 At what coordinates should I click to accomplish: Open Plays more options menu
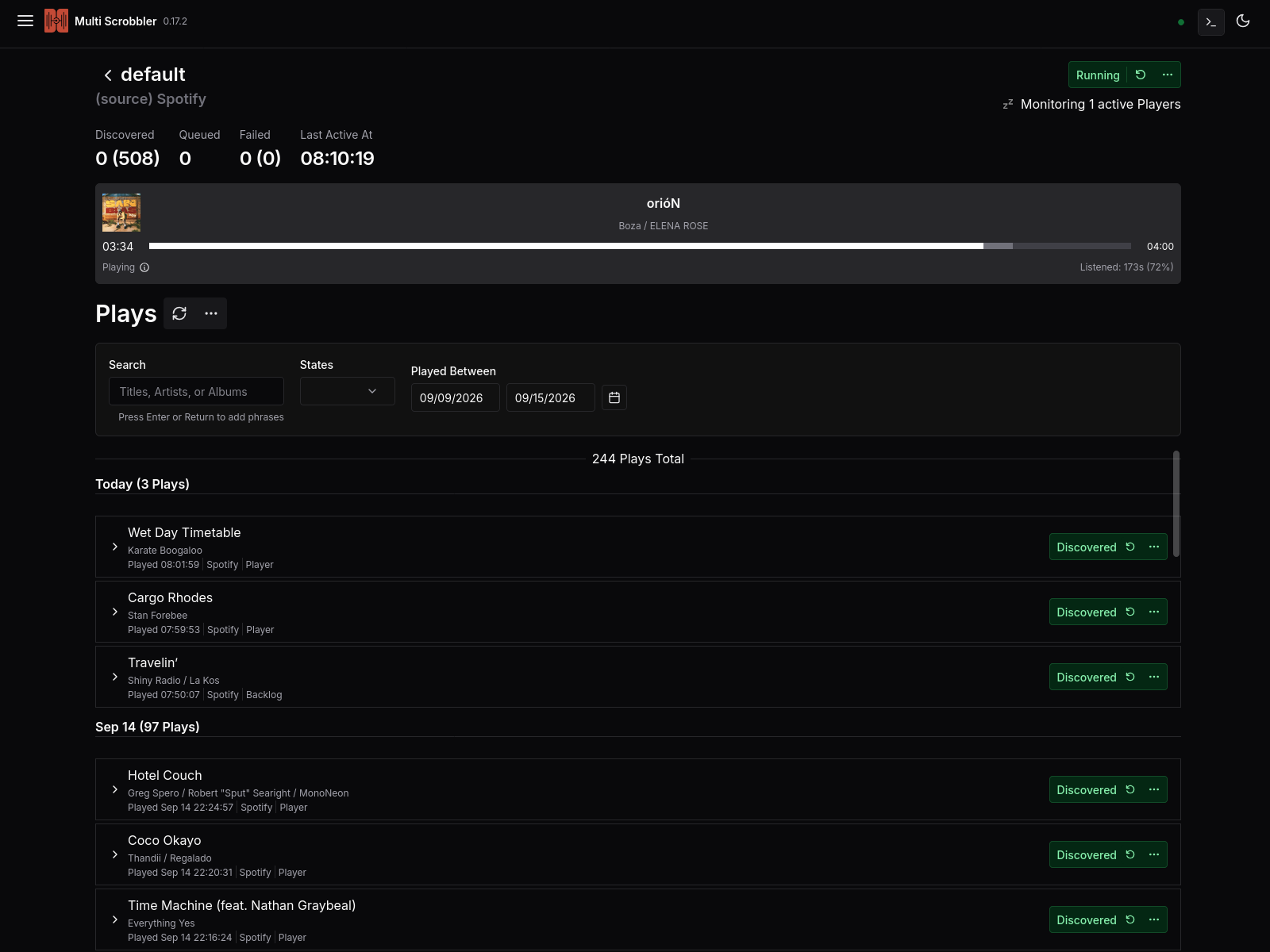pos(211,313)
